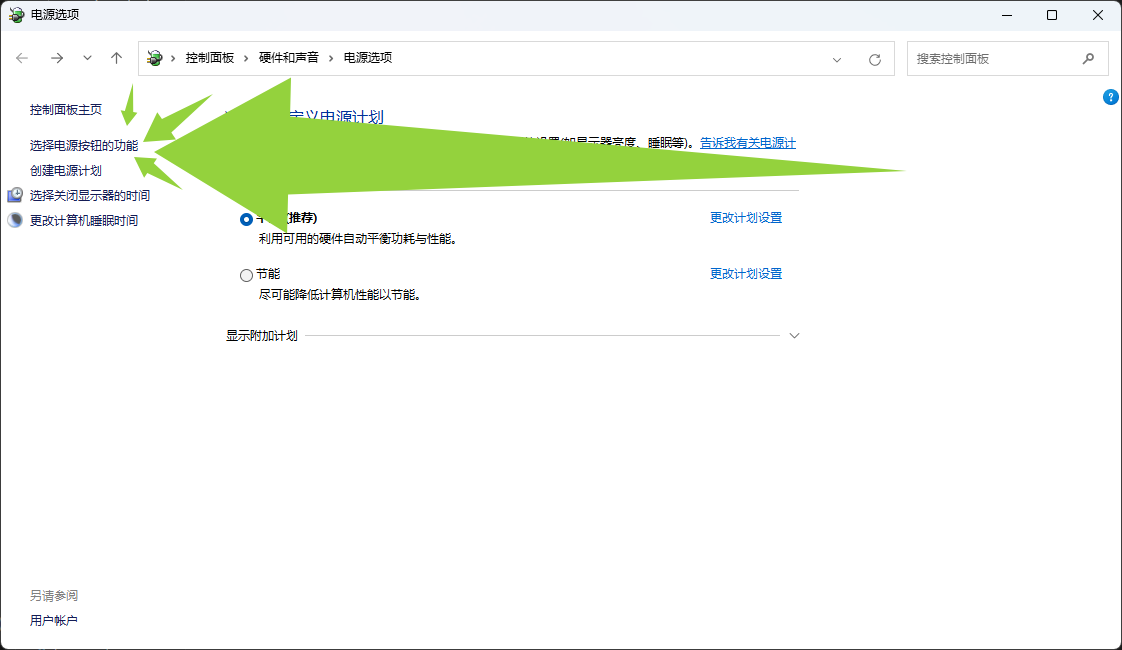Select the 平衡 (推荐) power plan radio button
Image resolution: width=1122 pixels, height=650 pixels.
247,219
